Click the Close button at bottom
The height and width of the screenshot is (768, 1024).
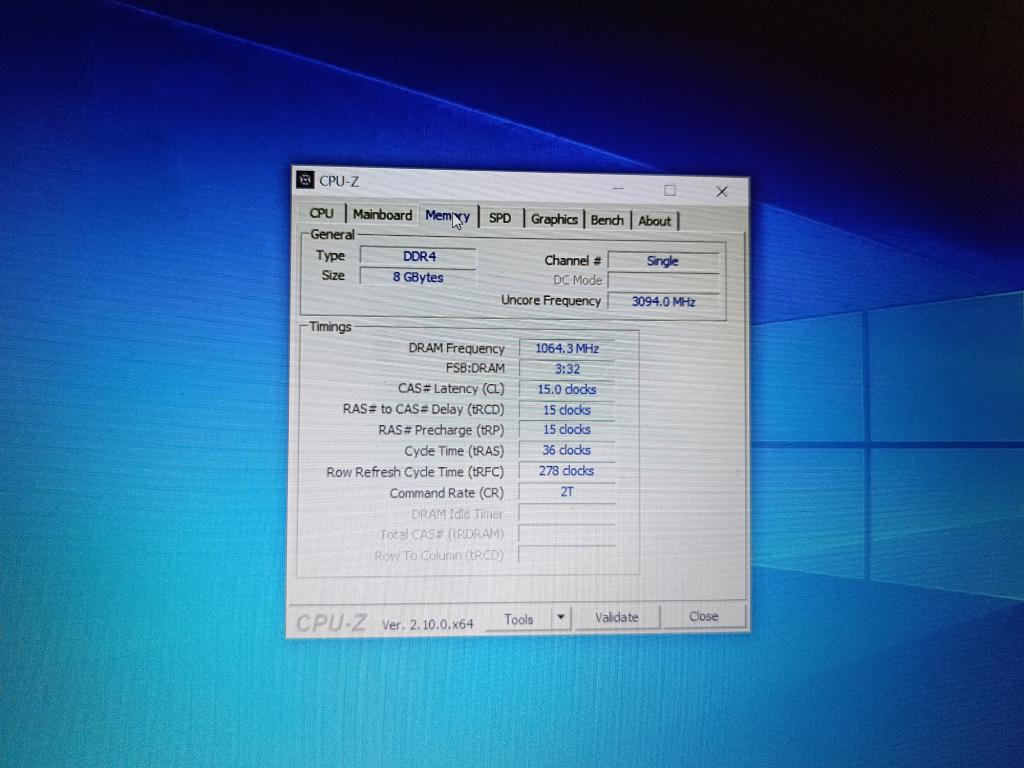click(703, 616)
